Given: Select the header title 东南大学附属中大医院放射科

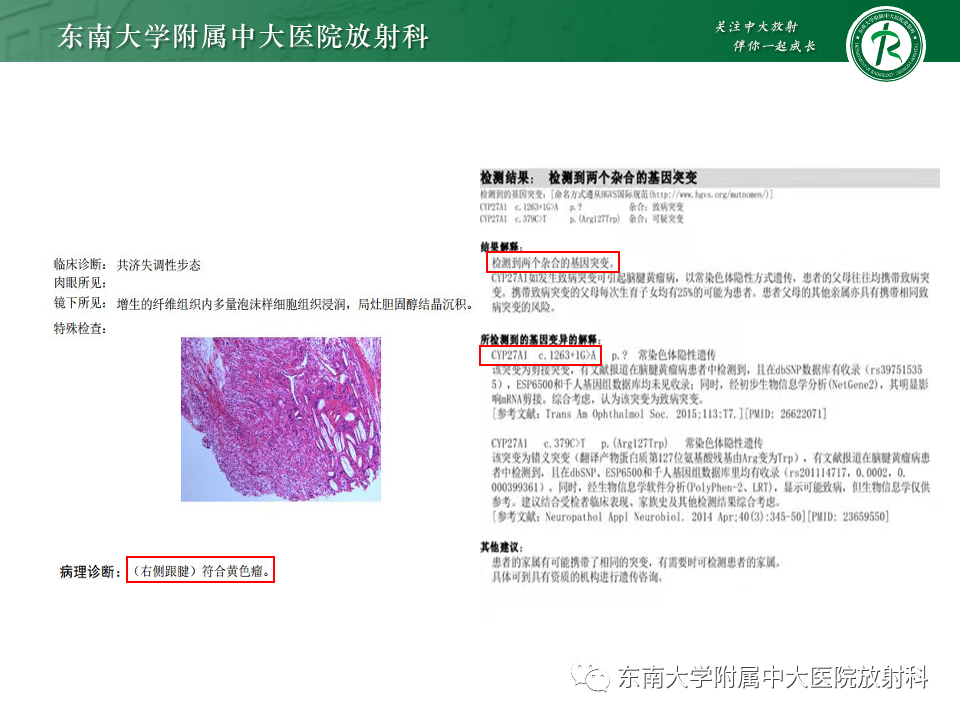Looking at the screenshot, I should (243, 36).
